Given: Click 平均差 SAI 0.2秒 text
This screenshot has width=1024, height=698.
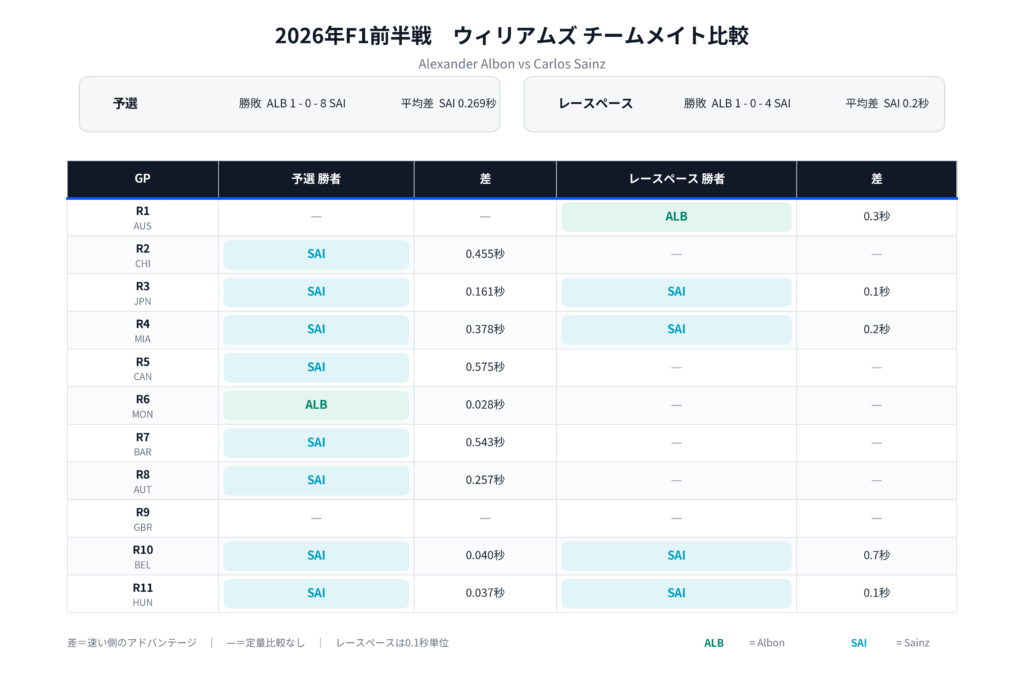Looking at the screenshot, I should point(887,104).
